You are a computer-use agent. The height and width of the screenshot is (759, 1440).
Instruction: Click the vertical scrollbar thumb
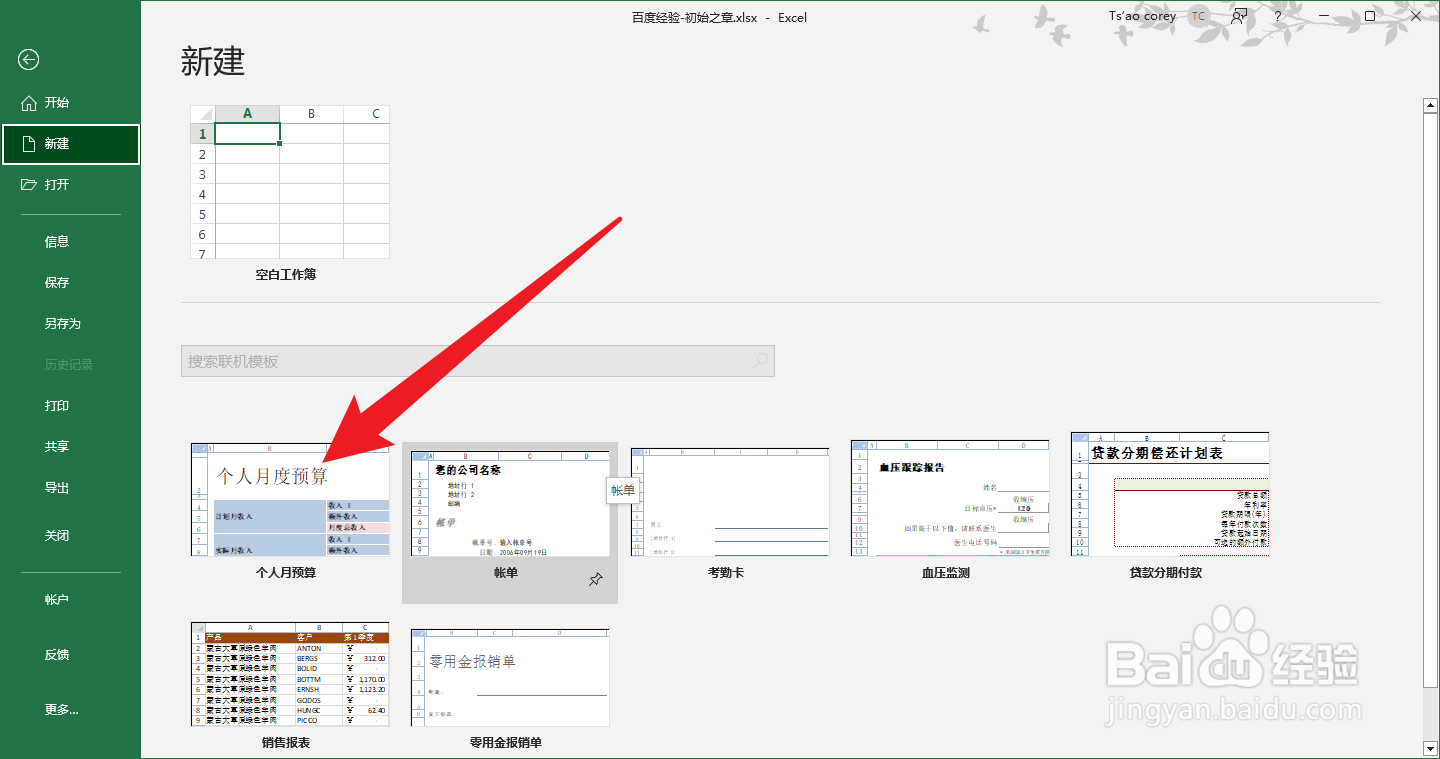click(x=1430, y=400)
